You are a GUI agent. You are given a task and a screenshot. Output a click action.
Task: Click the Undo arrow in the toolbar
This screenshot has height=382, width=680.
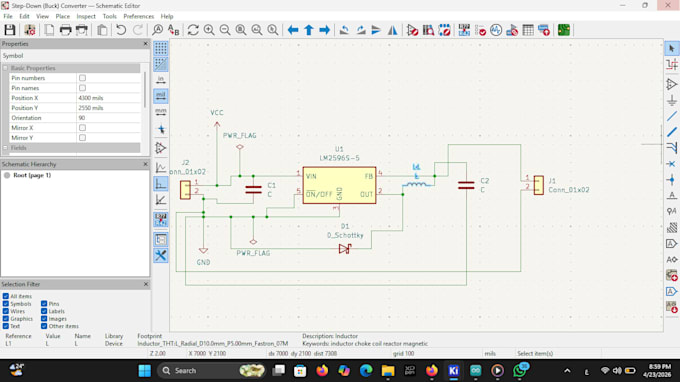[x=121, y=30]
